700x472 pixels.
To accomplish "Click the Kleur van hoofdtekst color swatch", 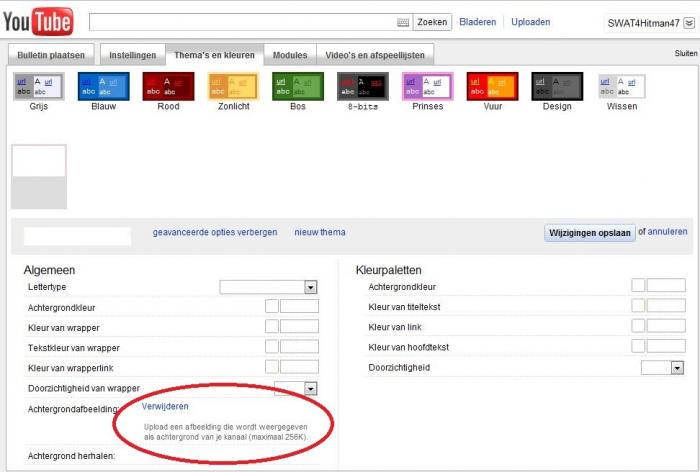I will pyautogui.click(x=638, y=346).
